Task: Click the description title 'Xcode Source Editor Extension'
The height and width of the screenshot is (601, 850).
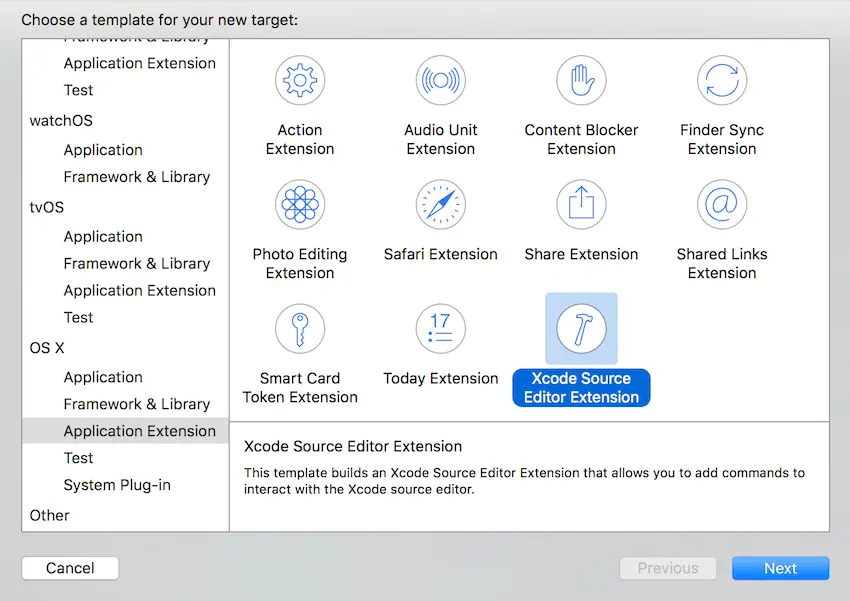Action: [353, 446]
